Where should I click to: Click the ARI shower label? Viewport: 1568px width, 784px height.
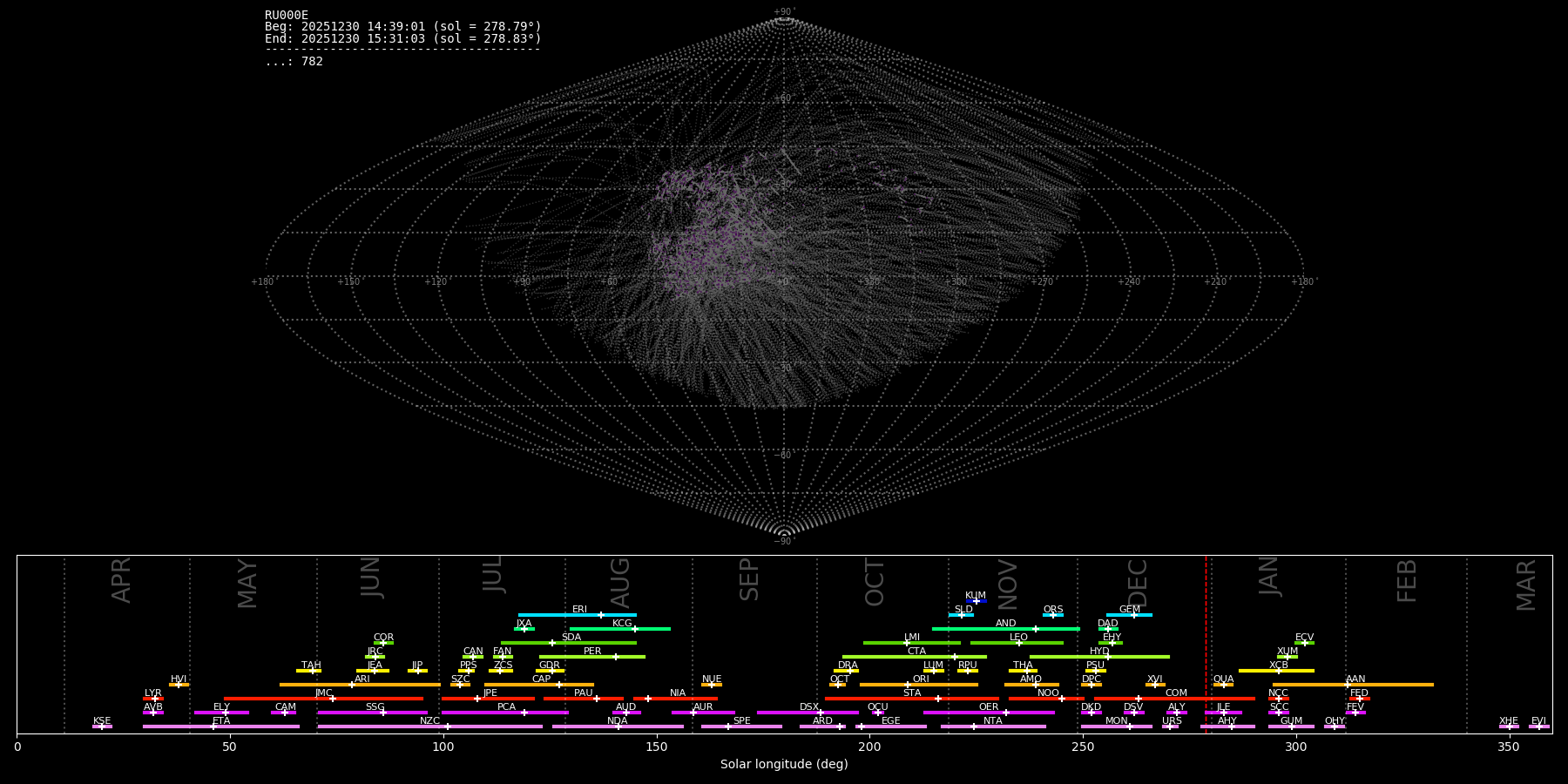point(362,679)
